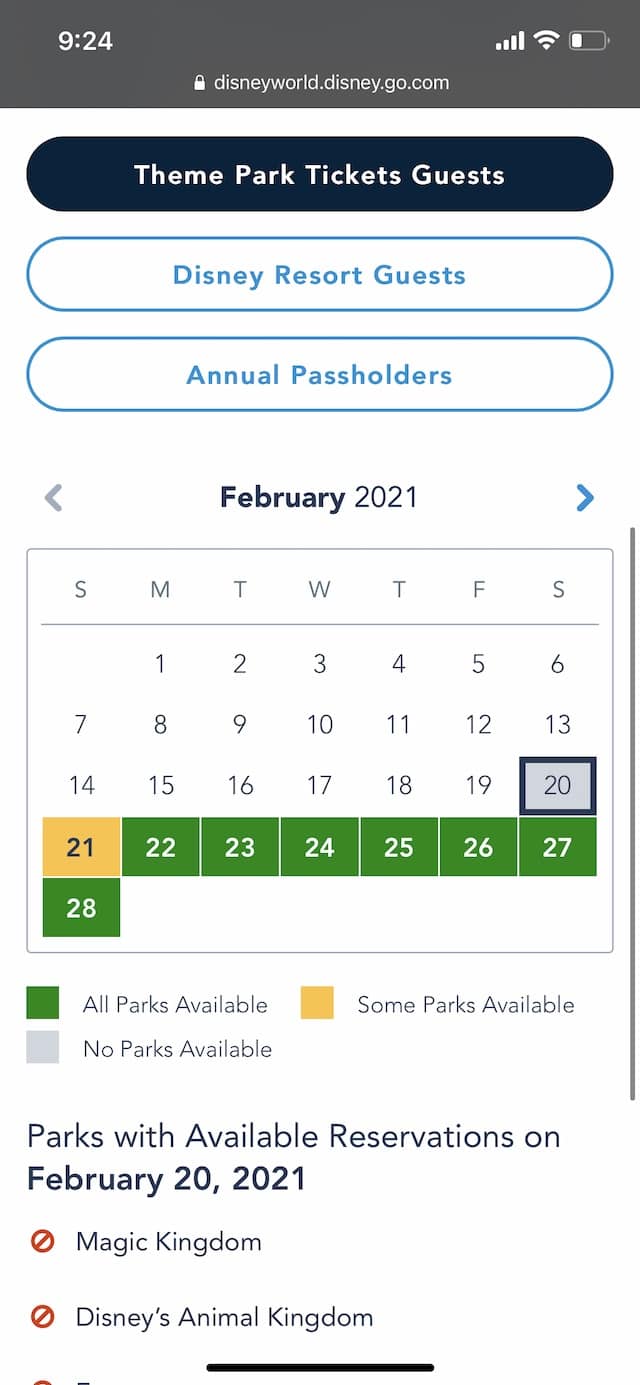Tap the Wi-Fi status icon
The image size is (640, 1385).
[545, 41]
